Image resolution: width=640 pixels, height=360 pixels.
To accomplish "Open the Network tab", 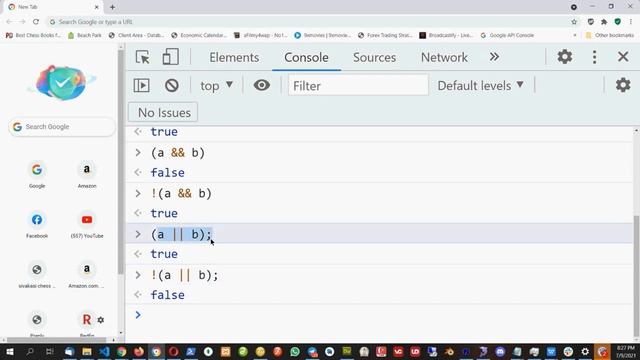I will (444, 57).
